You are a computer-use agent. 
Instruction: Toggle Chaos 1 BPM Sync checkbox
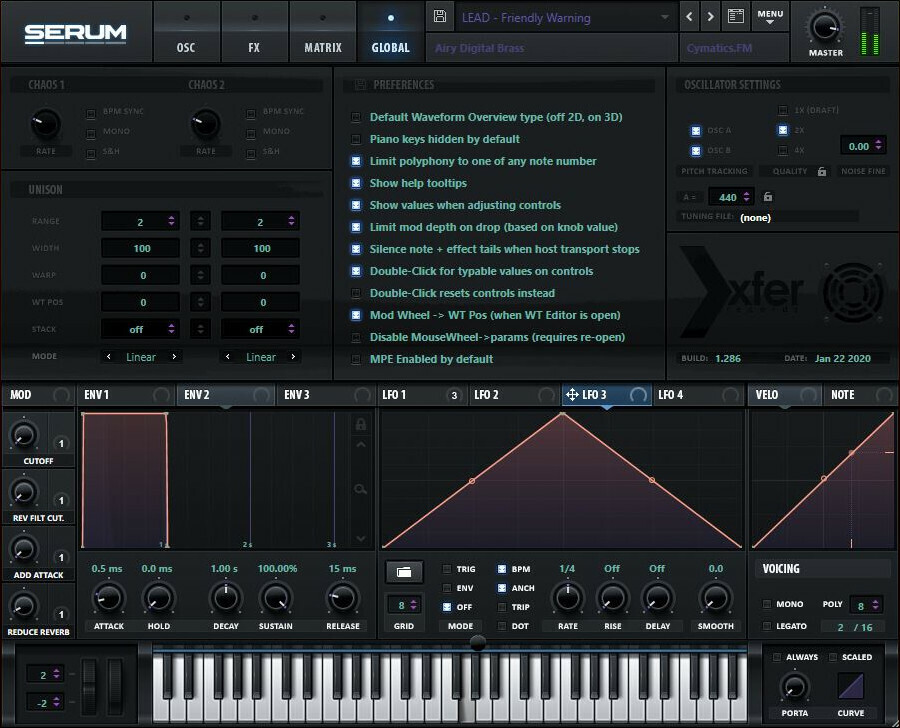click(91, 114)
